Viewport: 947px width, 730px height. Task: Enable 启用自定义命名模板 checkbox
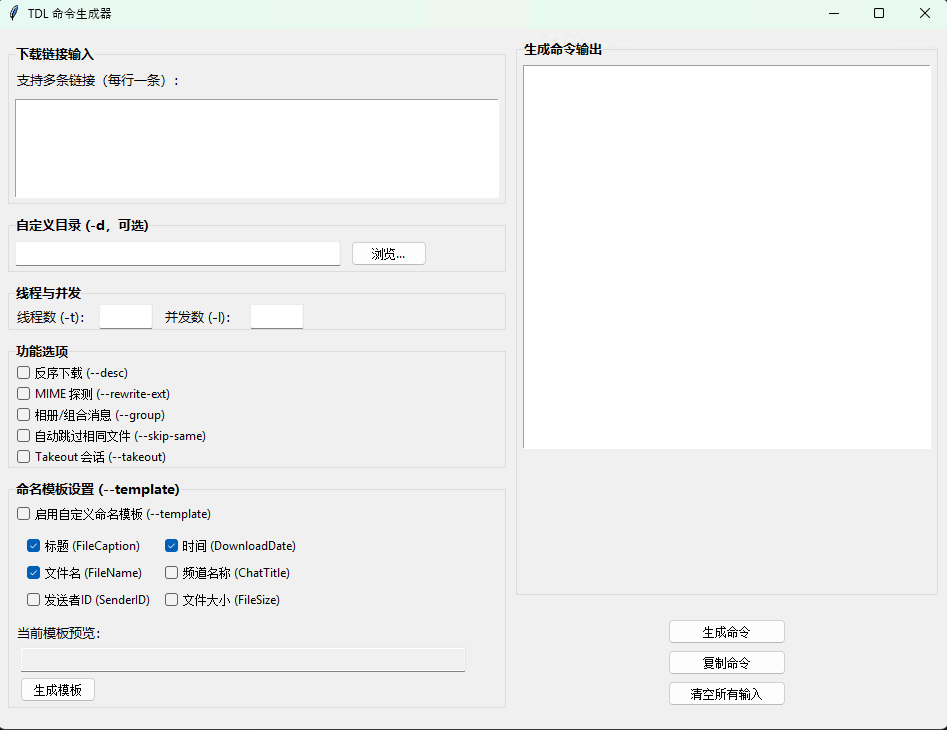tap(24, 514)
